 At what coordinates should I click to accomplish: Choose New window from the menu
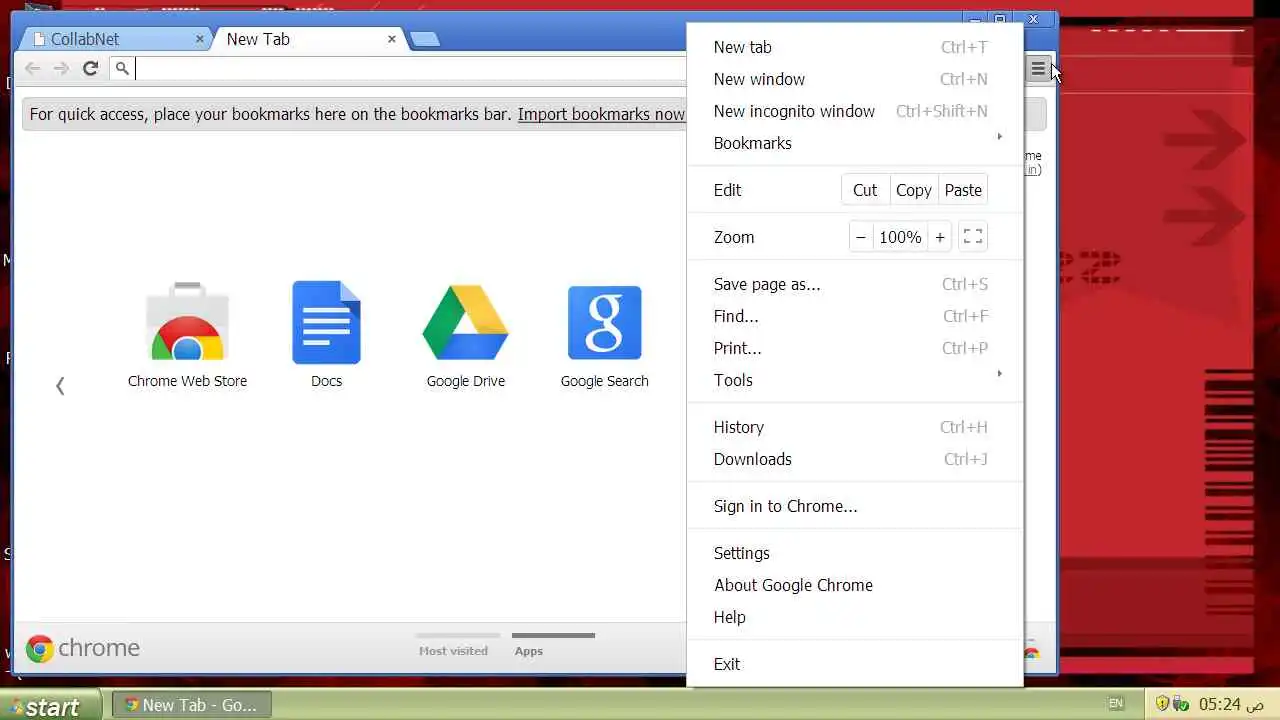pos(855,79)
